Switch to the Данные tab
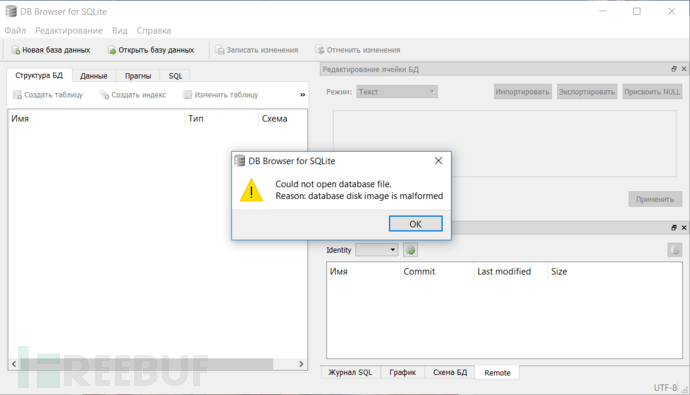Image resolution: width=690 pixels, height=395 pixels. coord(94,76)
